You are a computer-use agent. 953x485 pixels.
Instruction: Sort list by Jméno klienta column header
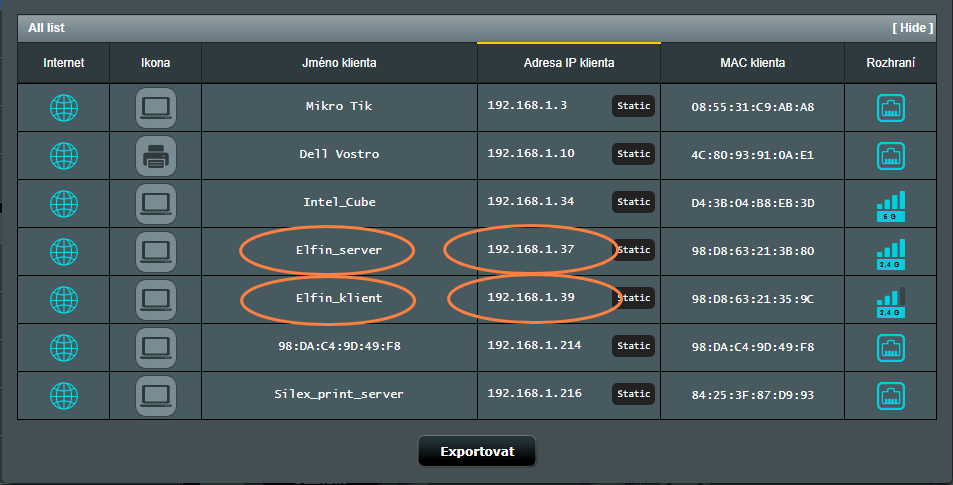[339, 63]
